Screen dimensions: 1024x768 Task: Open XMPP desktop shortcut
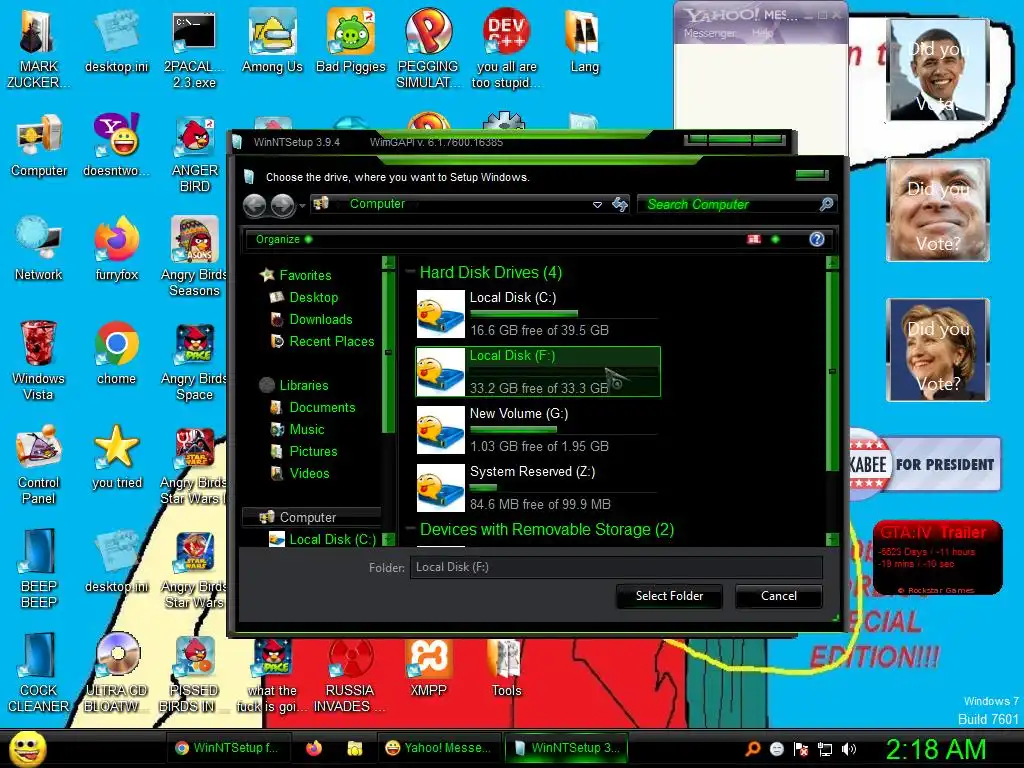pos(428,667)
